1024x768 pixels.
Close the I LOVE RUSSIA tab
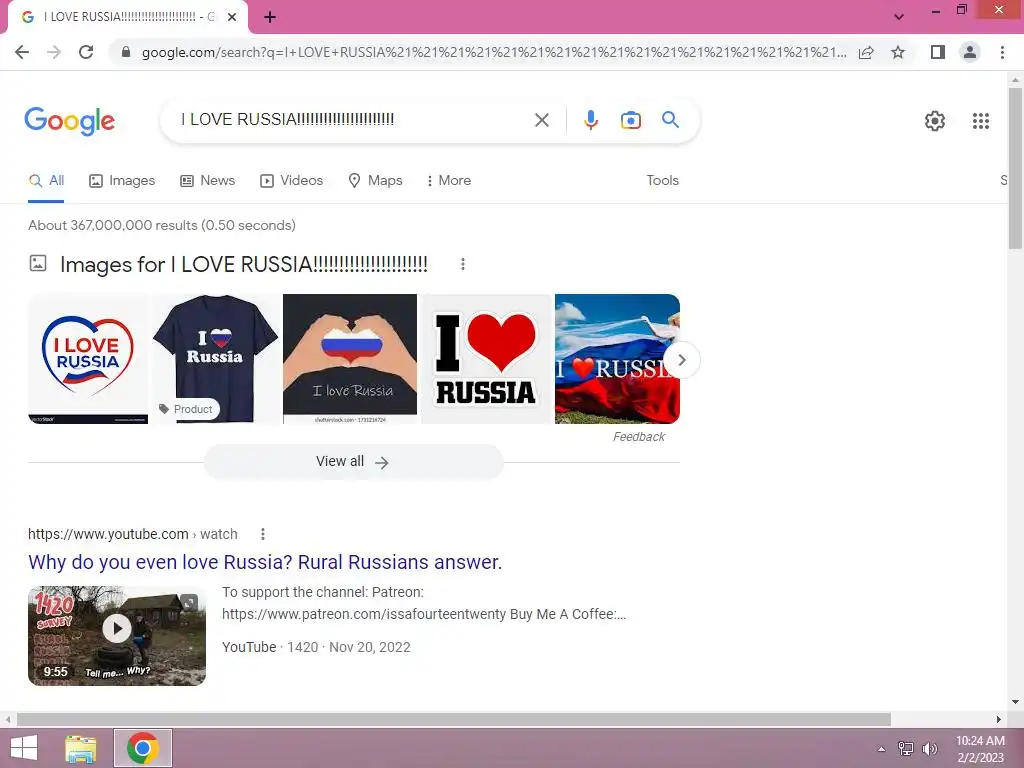(232, 17)
